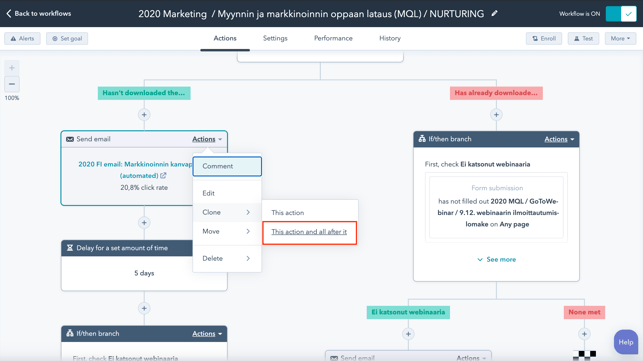
Task: Open the Help chat button
Action: 626,342
